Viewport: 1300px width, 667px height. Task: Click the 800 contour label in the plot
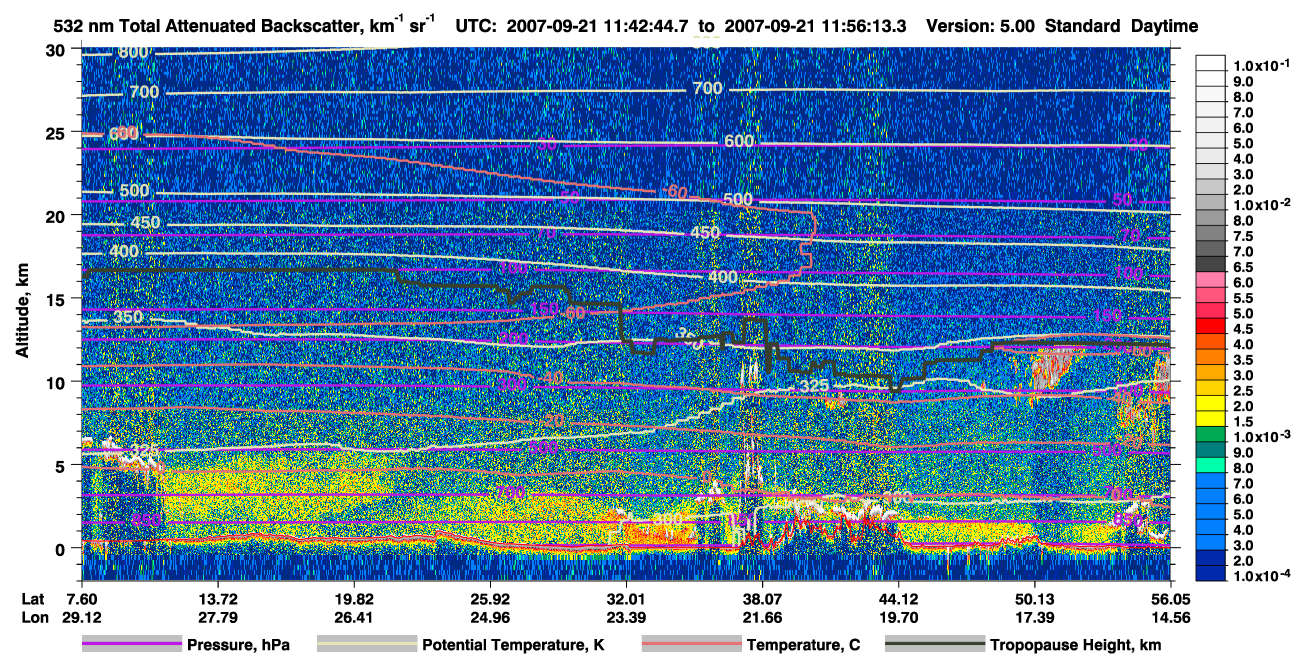pyautogui.click(x=132, y=52)
